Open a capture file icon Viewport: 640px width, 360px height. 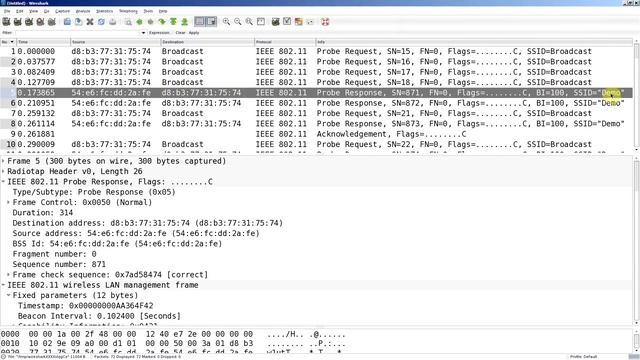pyautogui.click(x=67, y=22)
